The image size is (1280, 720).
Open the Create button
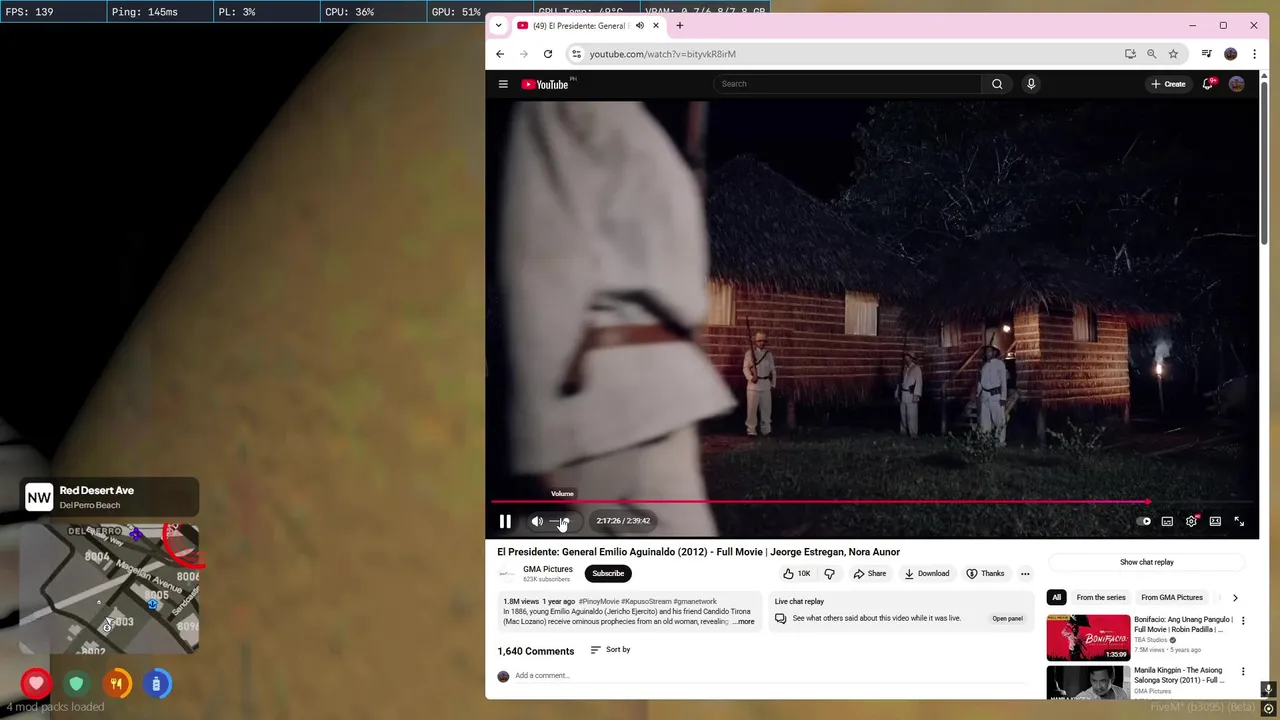1168,84
